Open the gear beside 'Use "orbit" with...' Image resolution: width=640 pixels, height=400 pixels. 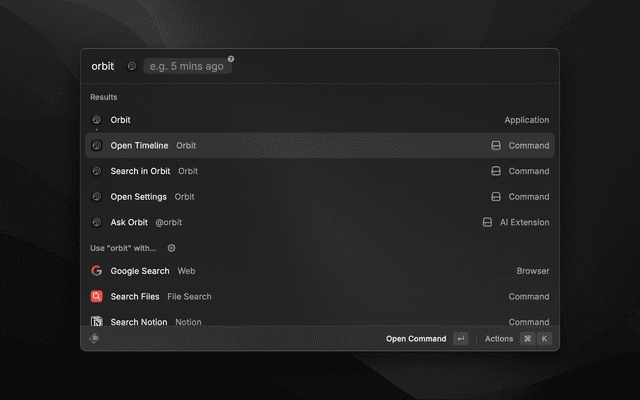click(171, 248)
